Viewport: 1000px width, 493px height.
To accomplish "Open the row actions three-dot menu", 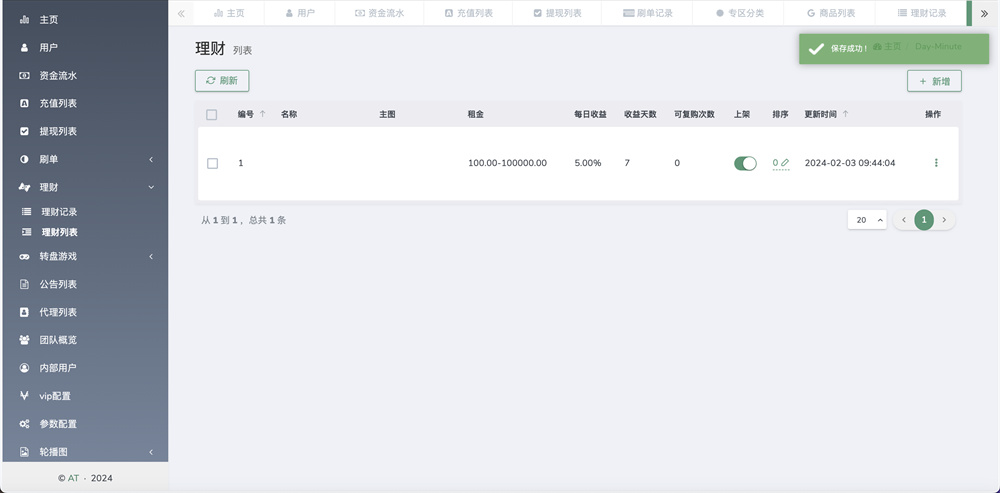I will pos(936,163).
